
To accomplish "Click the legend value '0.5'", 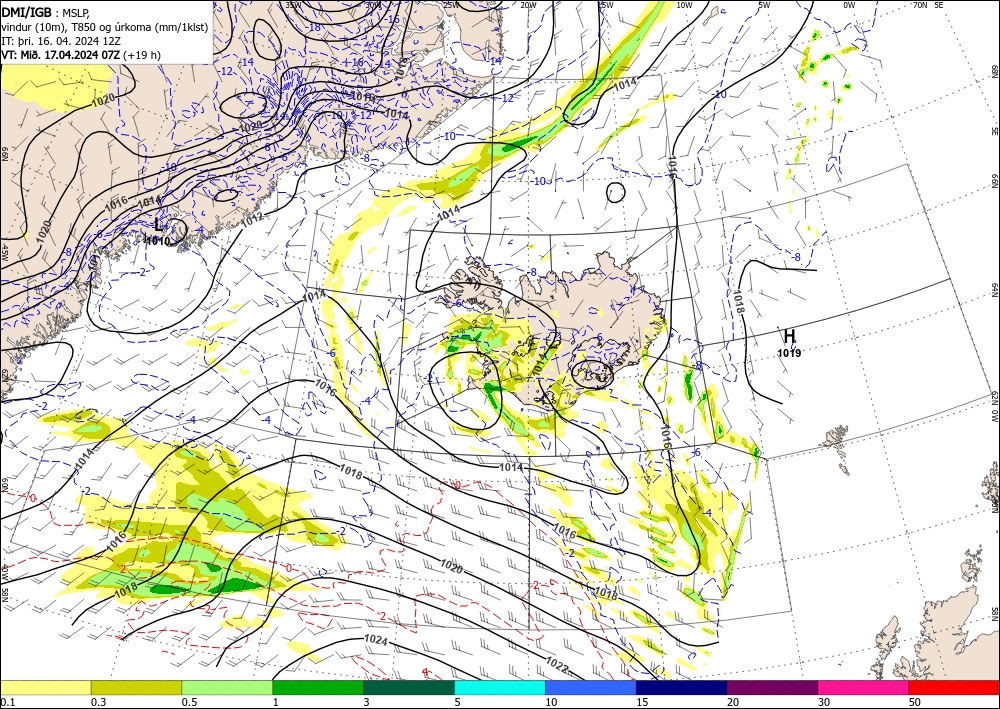I will pyautogui.click(x=189, y=702).
